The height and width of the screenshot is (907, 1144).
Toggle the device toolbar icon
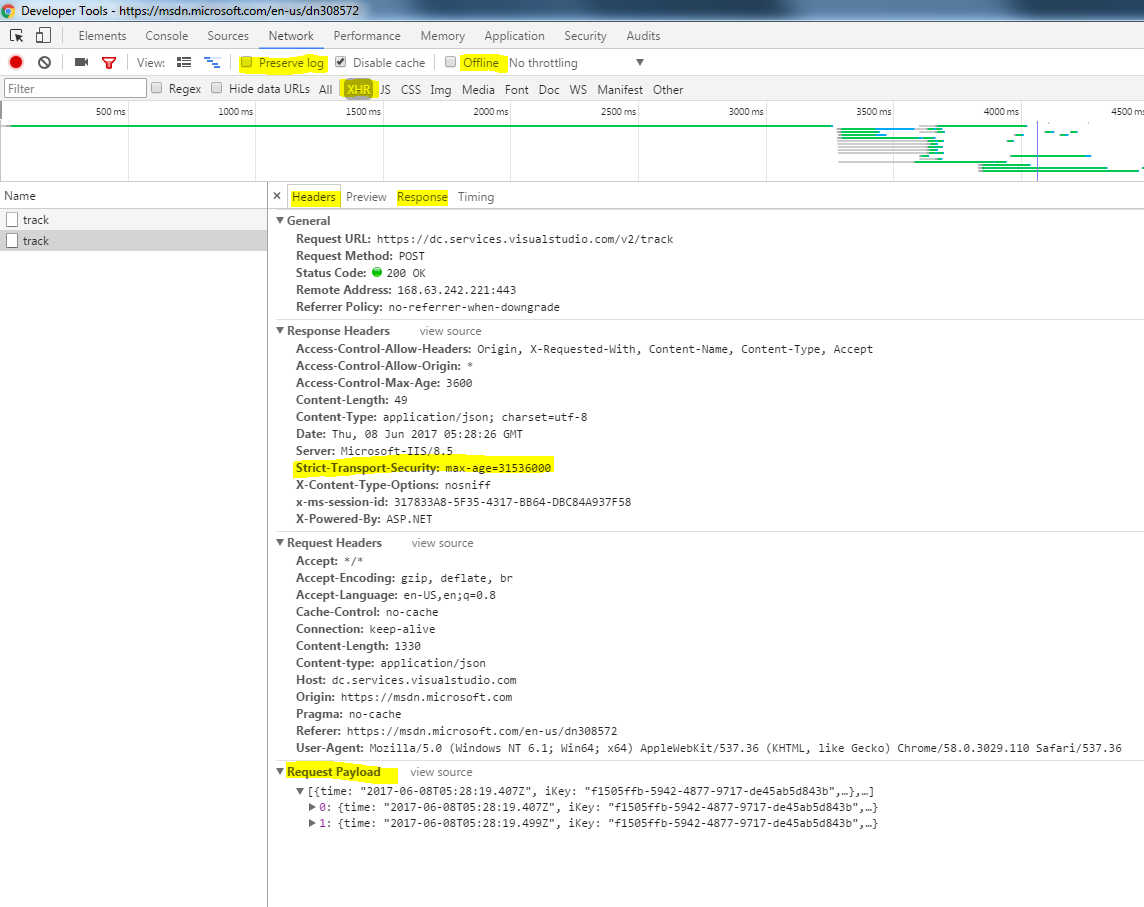coord(43,35)
